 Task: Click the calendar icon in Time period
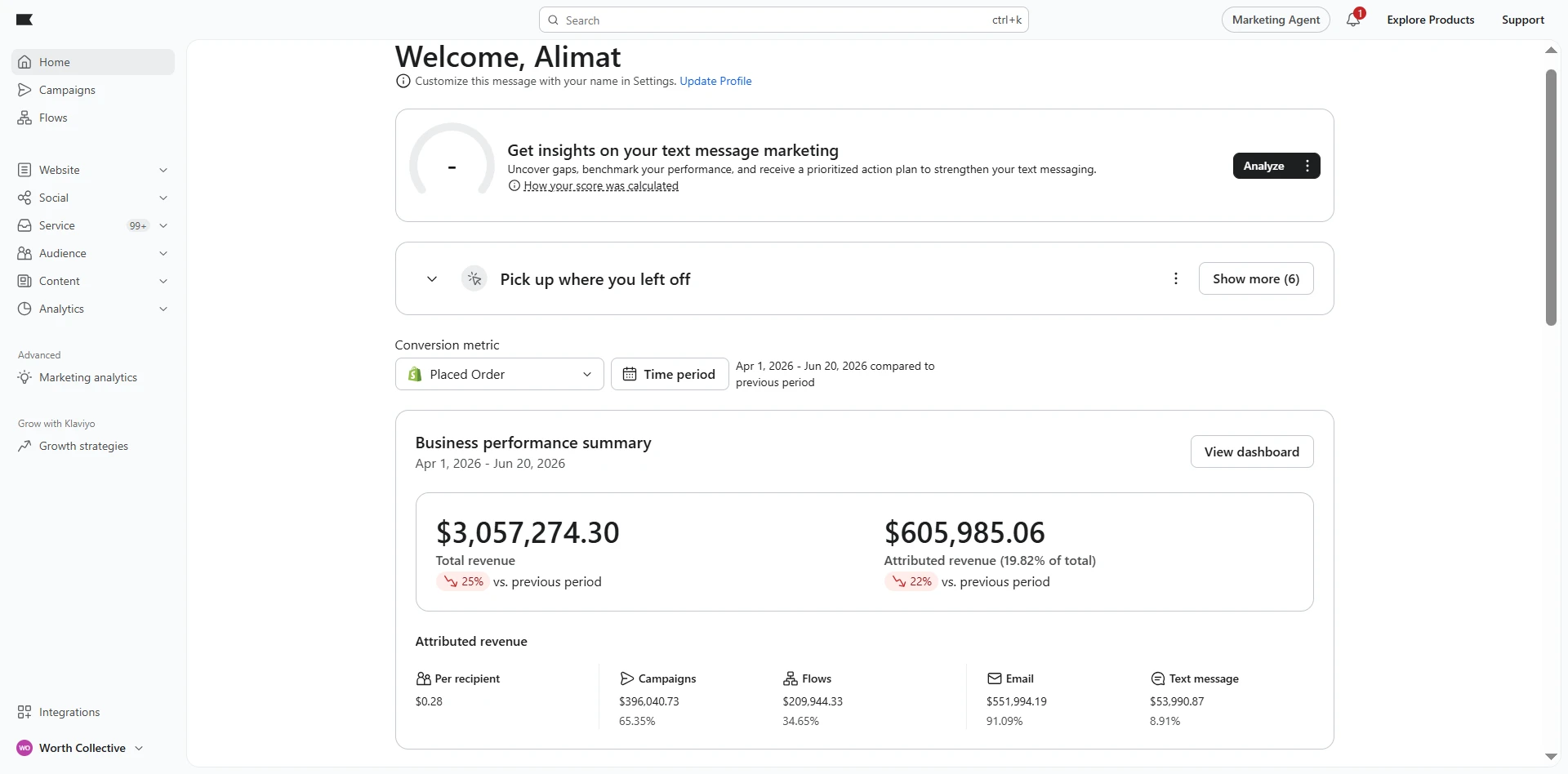point(630,374)
